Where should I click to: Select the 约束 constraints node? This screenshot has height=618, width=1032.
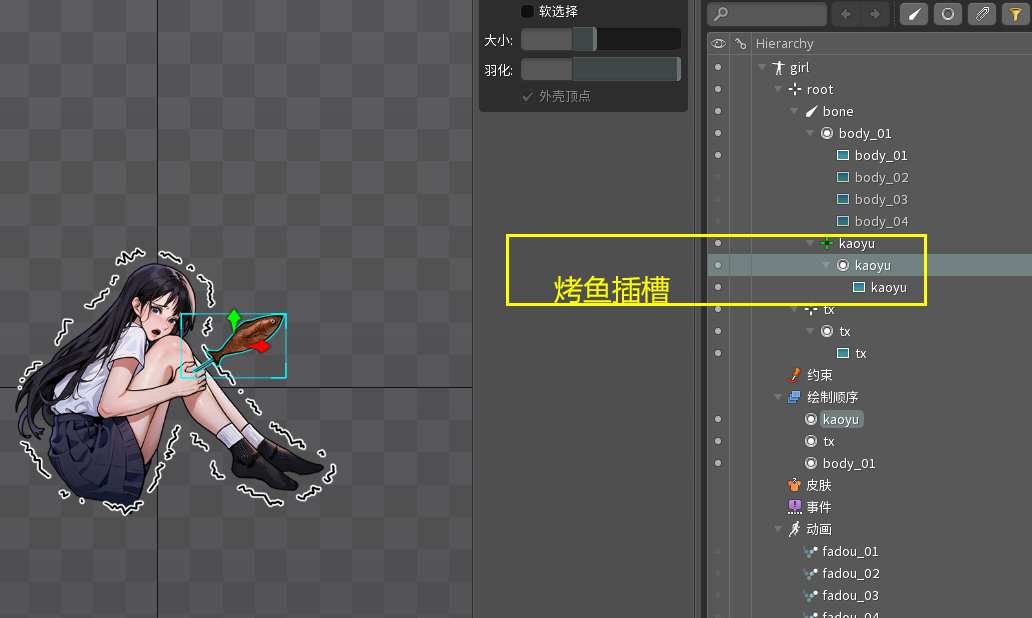pyautogui.click(x=818, y=376)
